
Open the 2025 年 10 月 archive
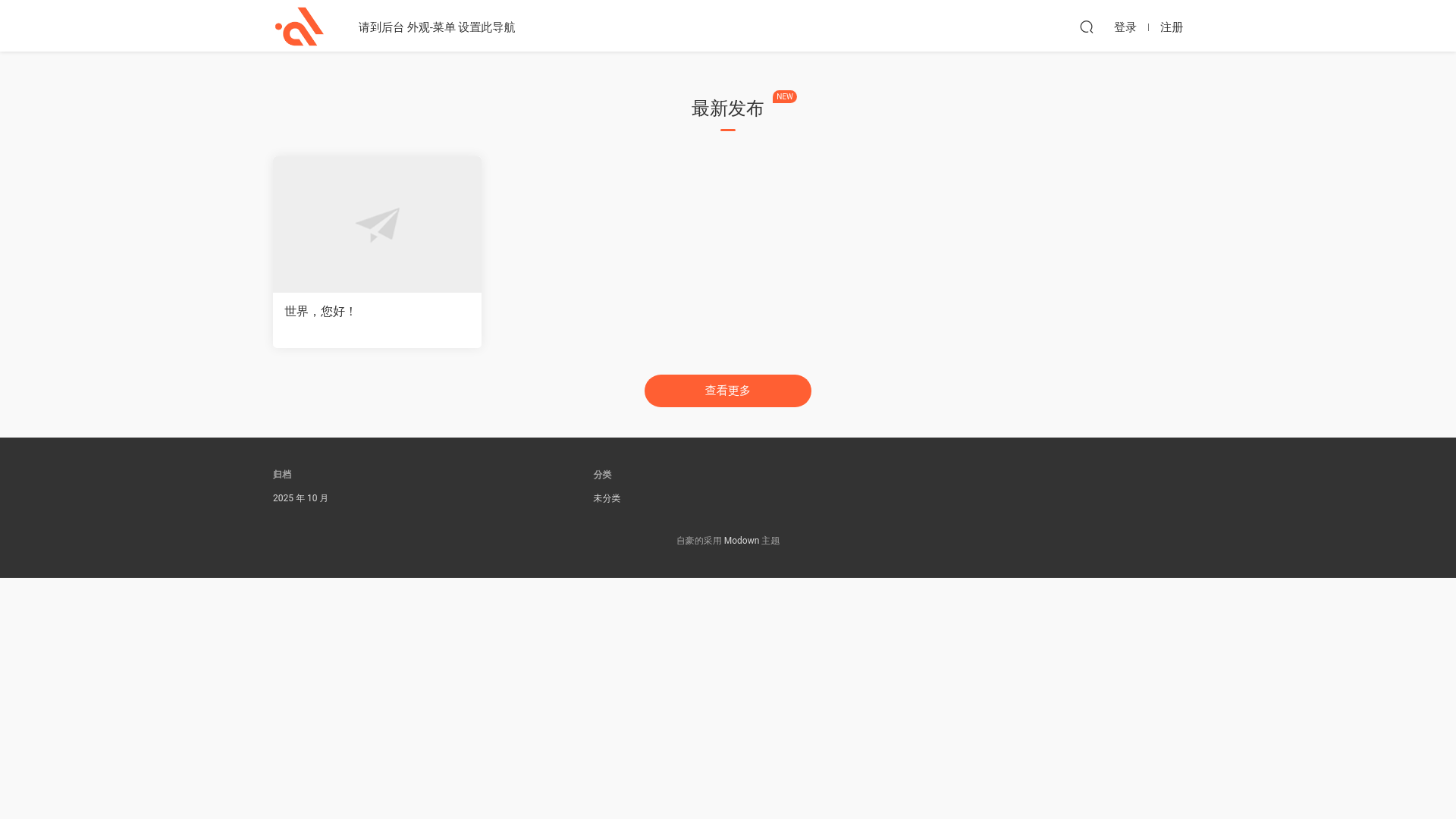tap(300, 498)
